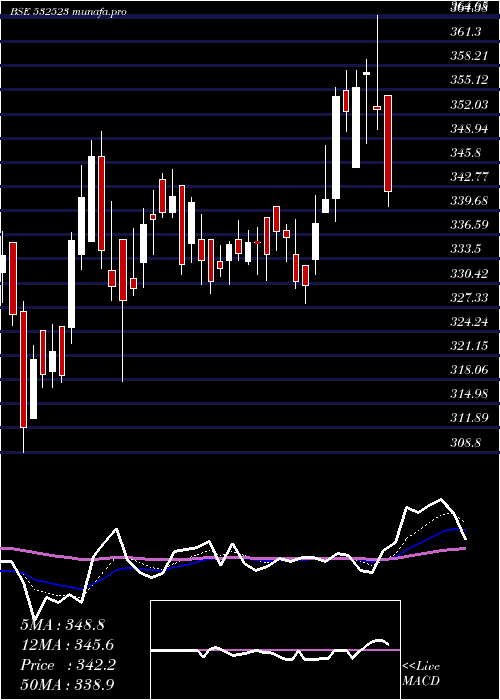This screenshot has height=700, width=500.
Task: Select the 348.94 axis value
Action: pos(468,129)
